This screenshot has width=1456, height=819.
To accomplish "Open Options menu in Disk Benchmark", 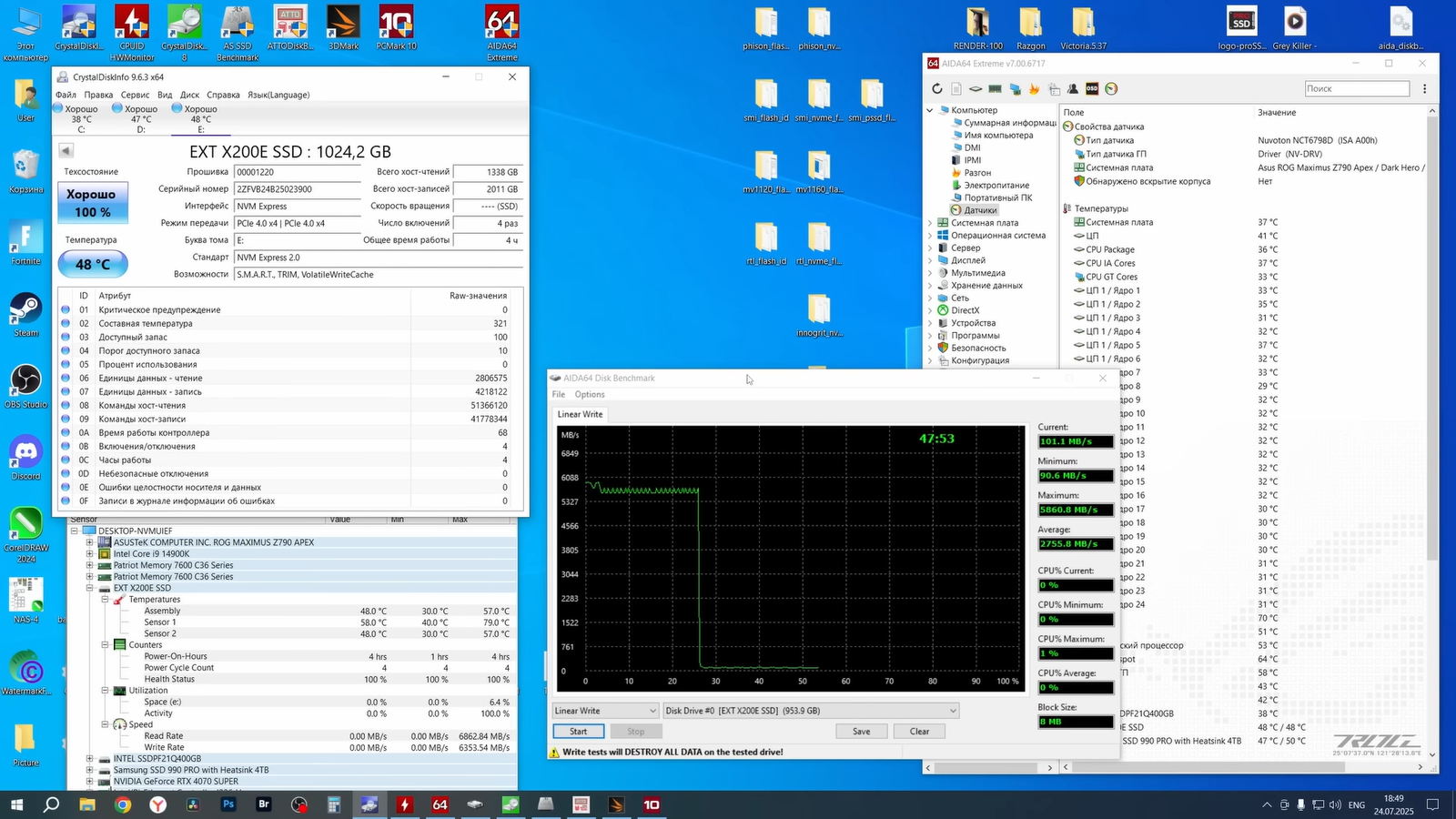I will click(590, 394).
